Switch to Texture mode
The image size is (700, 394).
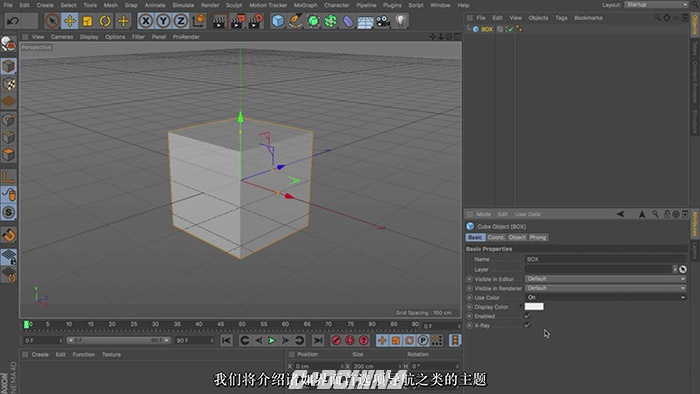click(x=8, y=84)
